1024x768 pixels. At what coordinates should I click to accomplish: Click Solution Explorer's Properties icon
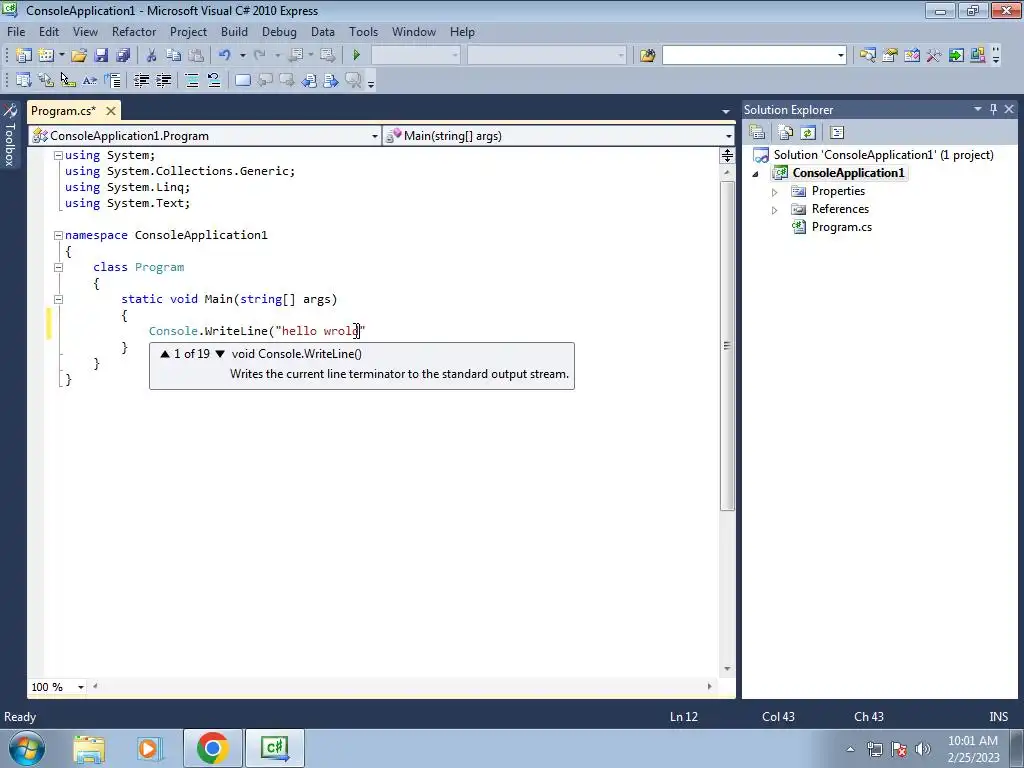coord(758,133)
